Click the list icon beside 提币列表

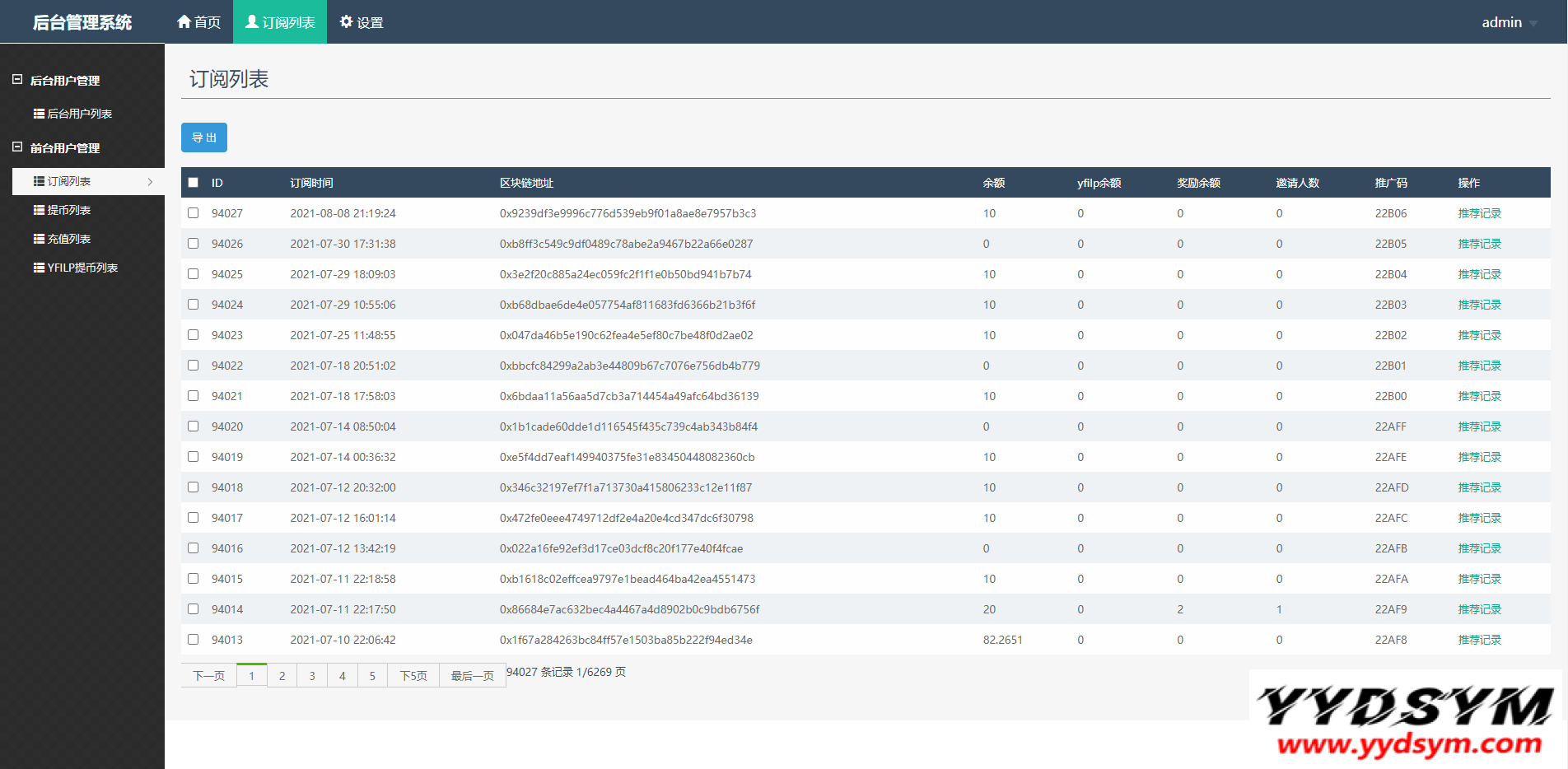pos(39,210)
